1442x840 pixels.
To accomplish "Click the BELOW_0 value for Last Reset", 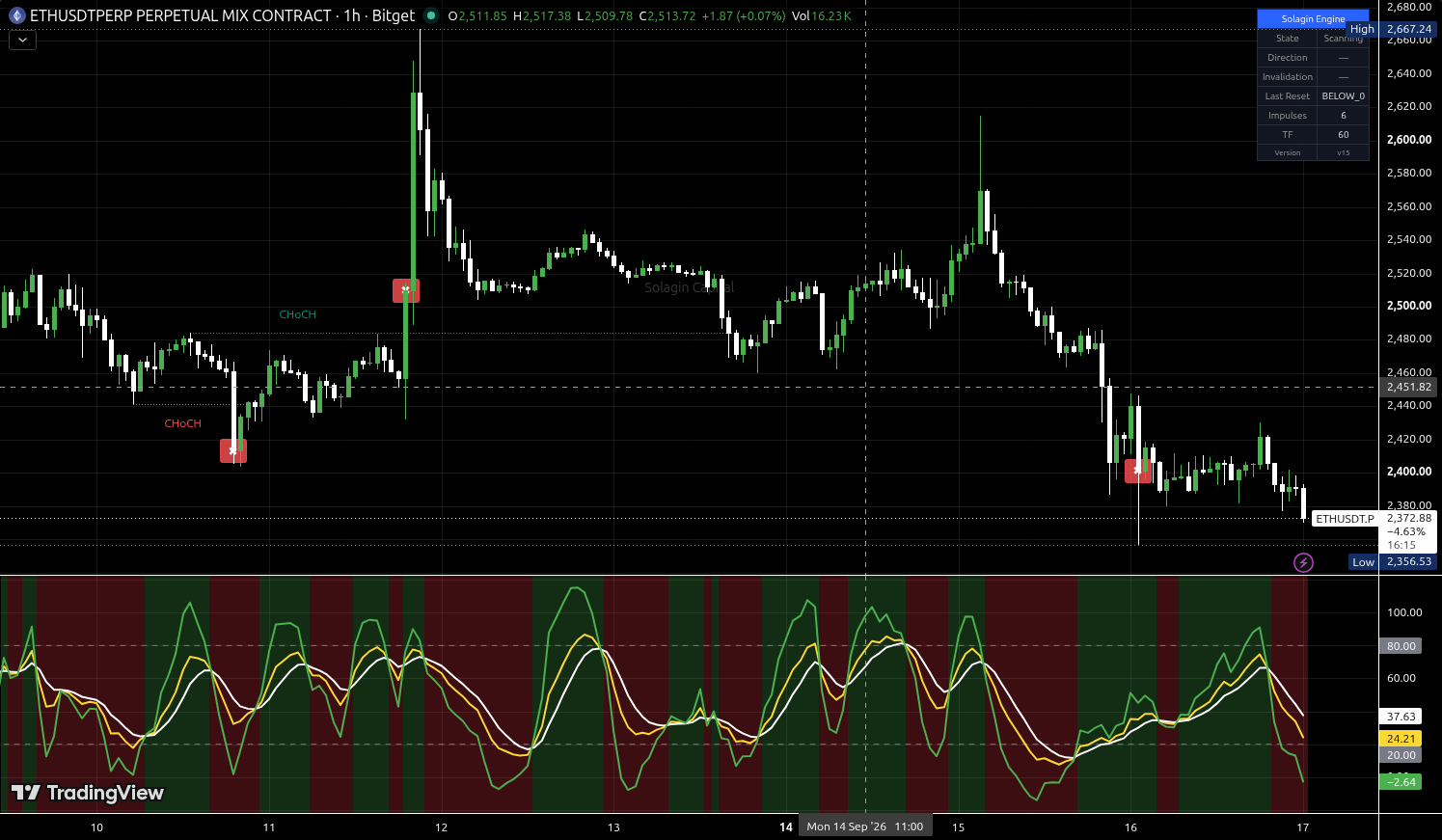I will pos(1344,96).
